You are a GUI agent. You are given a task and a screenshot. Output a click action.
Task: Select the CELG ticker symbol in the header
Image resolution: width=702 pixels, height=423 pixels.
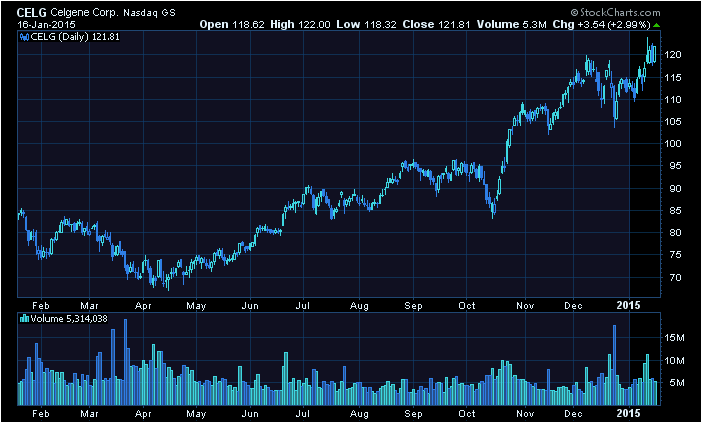32,13
